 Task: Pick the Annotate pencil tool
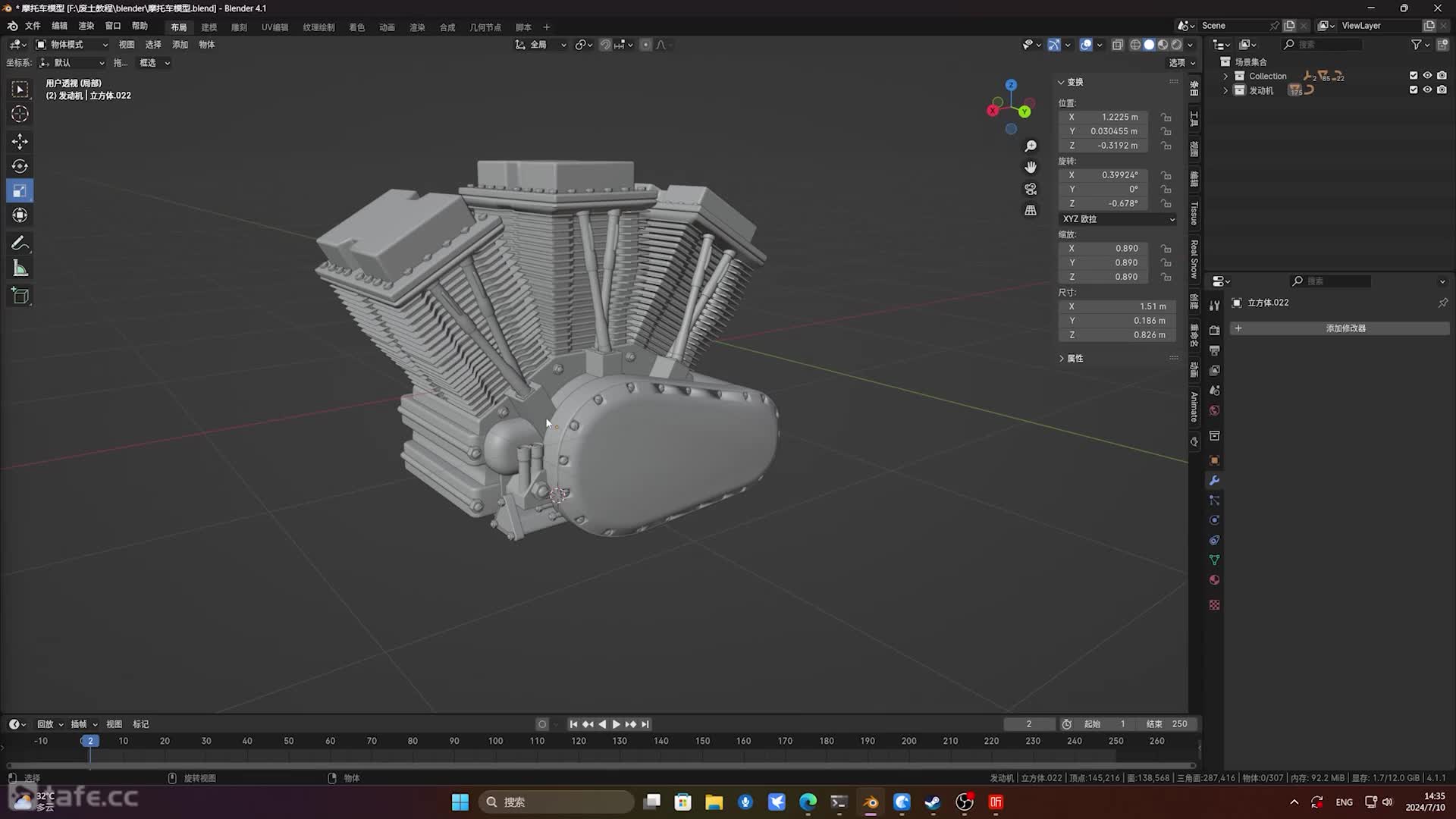20,243
